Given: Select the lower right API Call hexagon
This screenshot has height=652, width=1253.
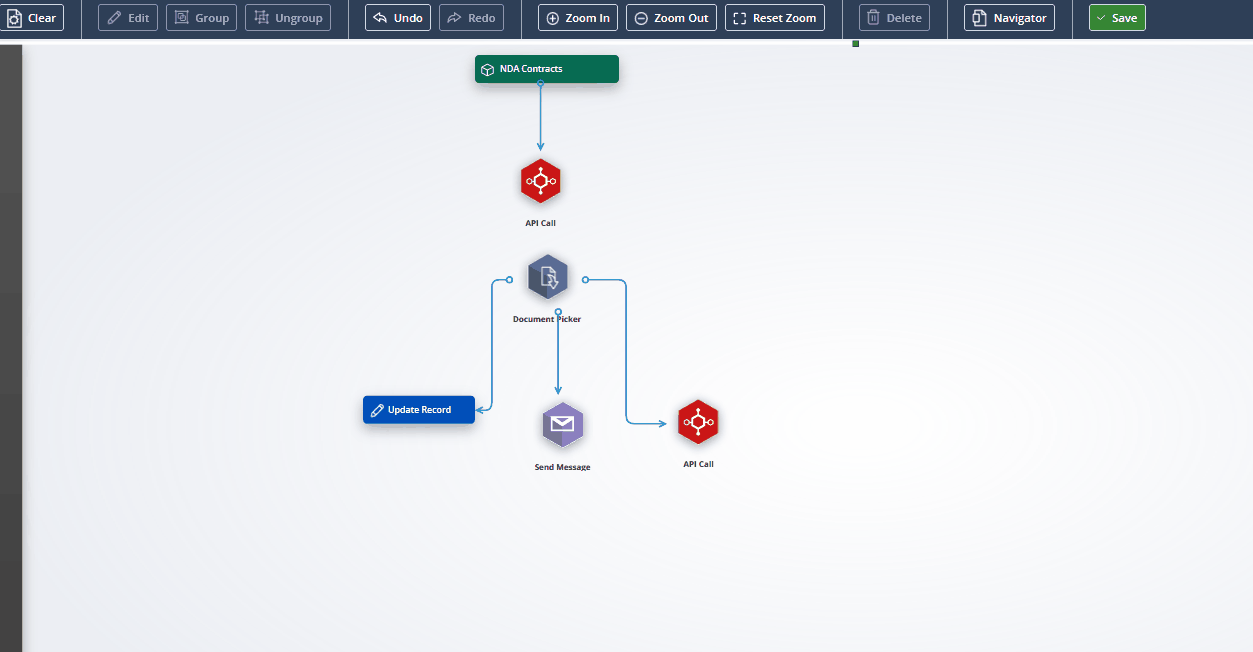Looking at the screenshot, I should tap(698, 422).
